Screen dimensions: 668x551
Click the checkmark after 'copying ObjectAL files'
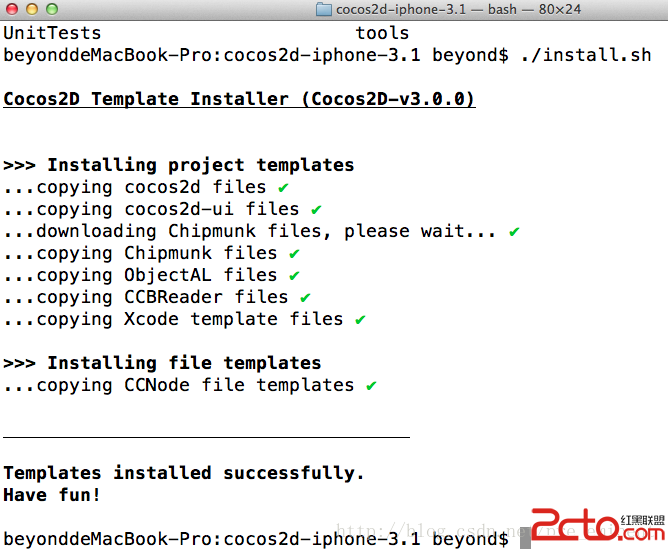294,275
